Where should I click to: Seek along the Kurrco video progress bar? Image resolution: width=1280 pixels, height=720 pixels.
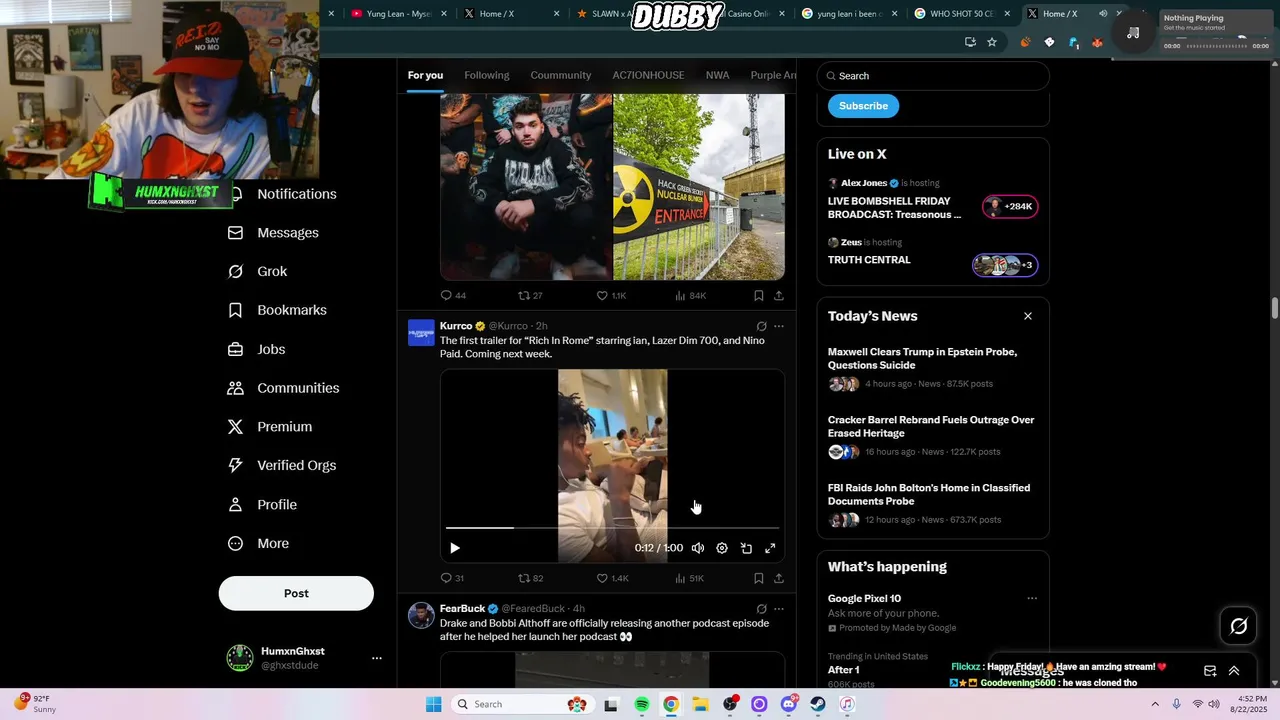point(612,527)
